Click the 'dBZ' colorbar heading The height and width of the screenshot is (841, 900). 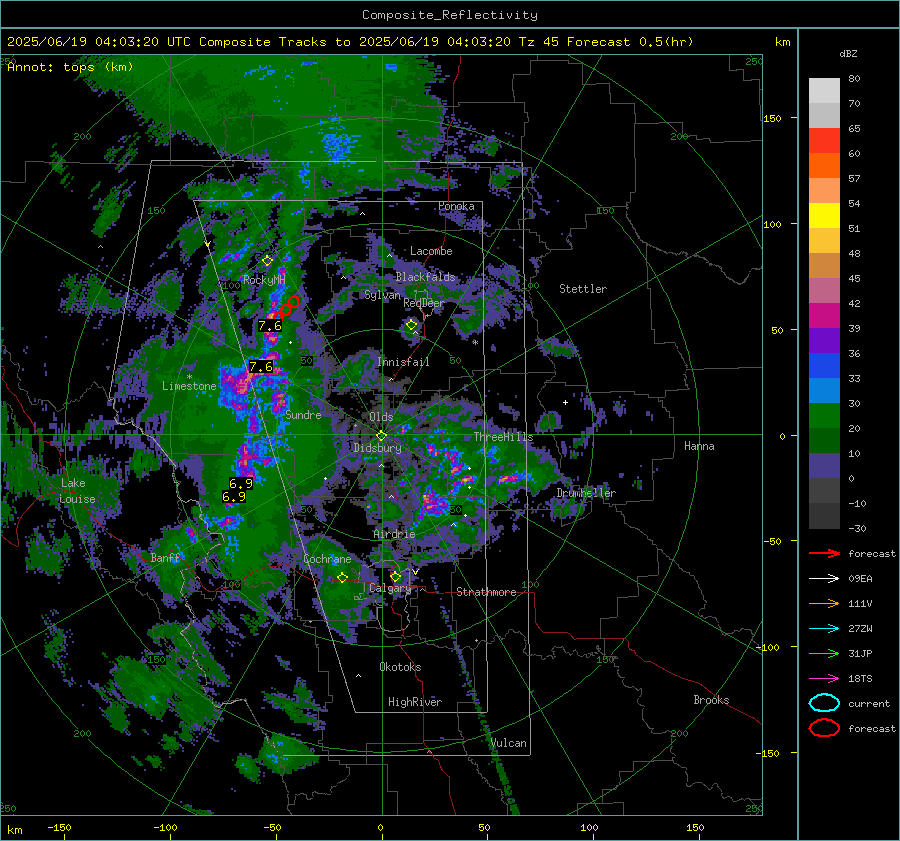(848, 53)
